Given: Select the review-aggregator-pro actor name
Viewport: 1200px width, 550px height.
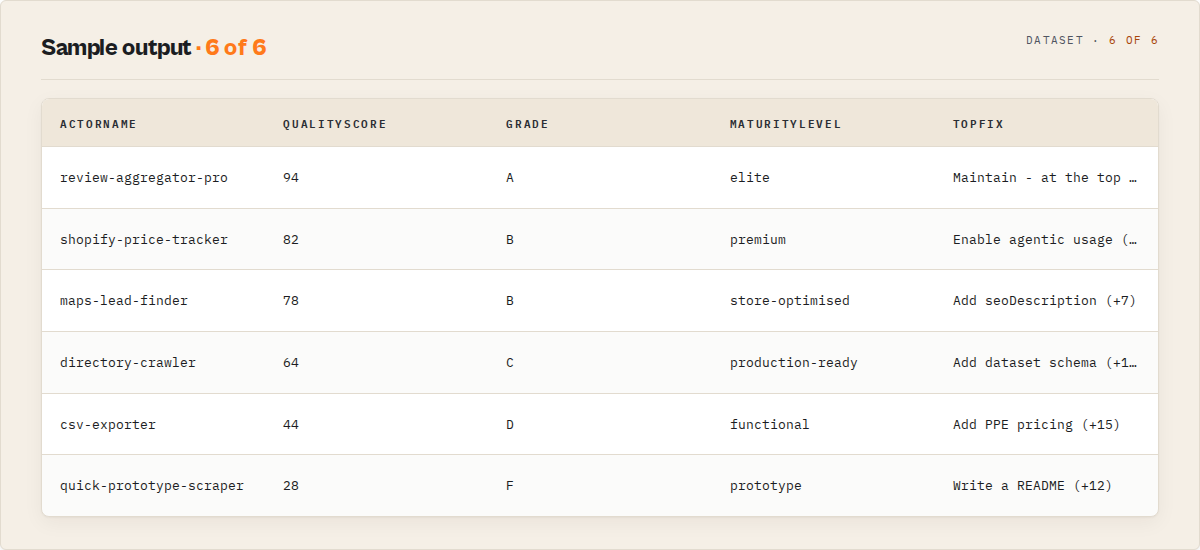Looking at the screenshot, I should (x=144, y=178).
